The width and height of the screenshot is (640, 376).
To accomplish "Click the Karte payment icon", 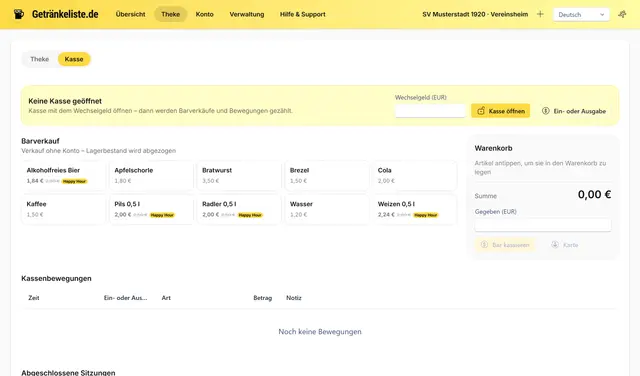I will point(555,245).
